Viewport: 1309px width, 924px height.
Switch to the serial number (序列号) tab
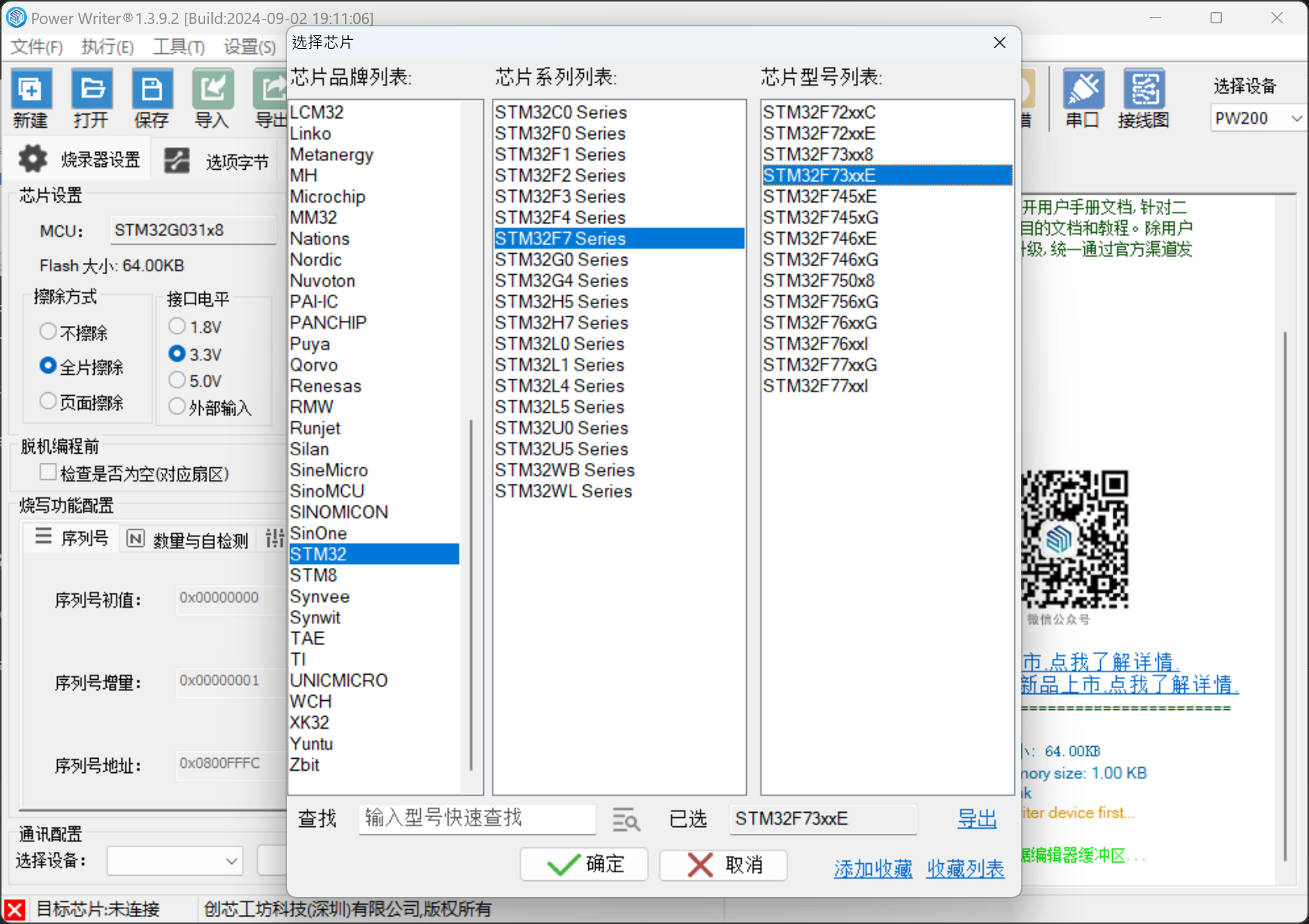click(71, 538)
